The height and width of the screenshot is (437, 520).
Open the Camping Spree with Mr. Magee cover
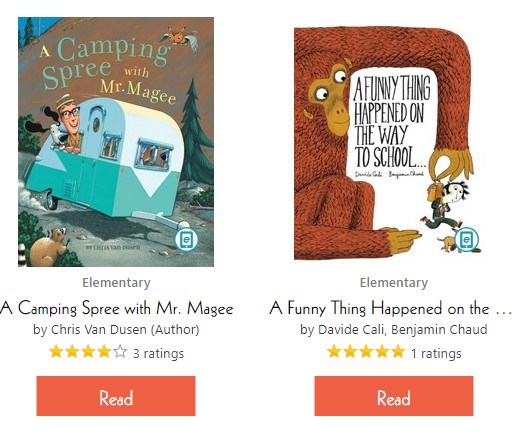click(116, 142)
